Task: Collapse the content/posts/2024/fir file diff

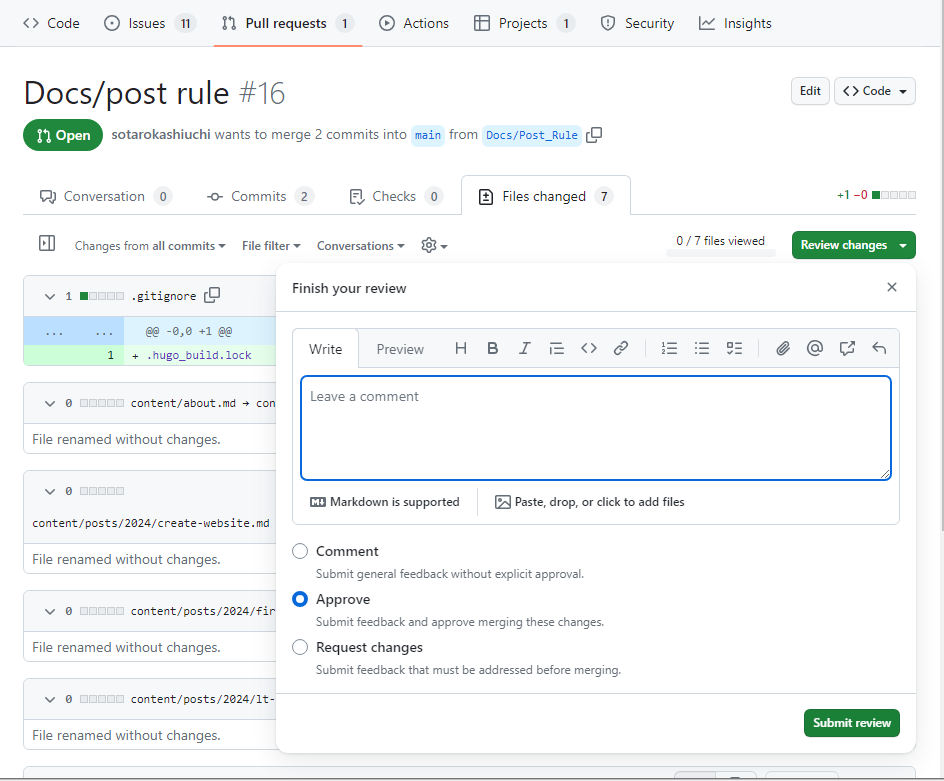Action: click(x=50, y=611)
